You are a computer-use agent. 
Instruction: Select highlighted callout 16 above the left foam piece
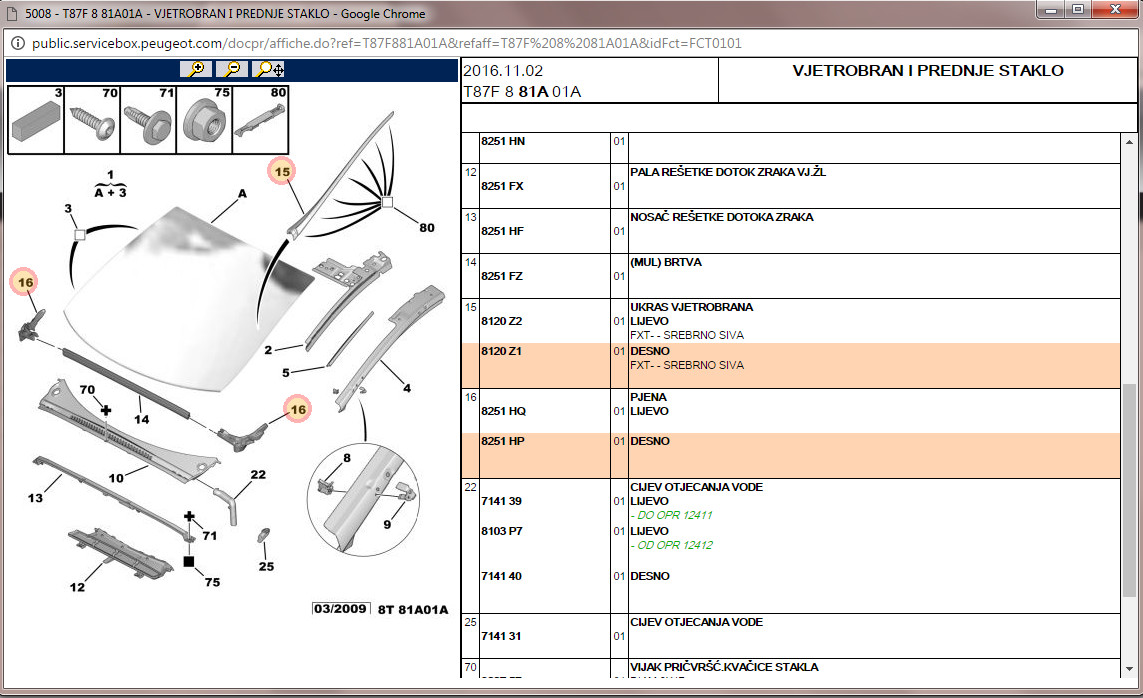[x=25, y=282]
